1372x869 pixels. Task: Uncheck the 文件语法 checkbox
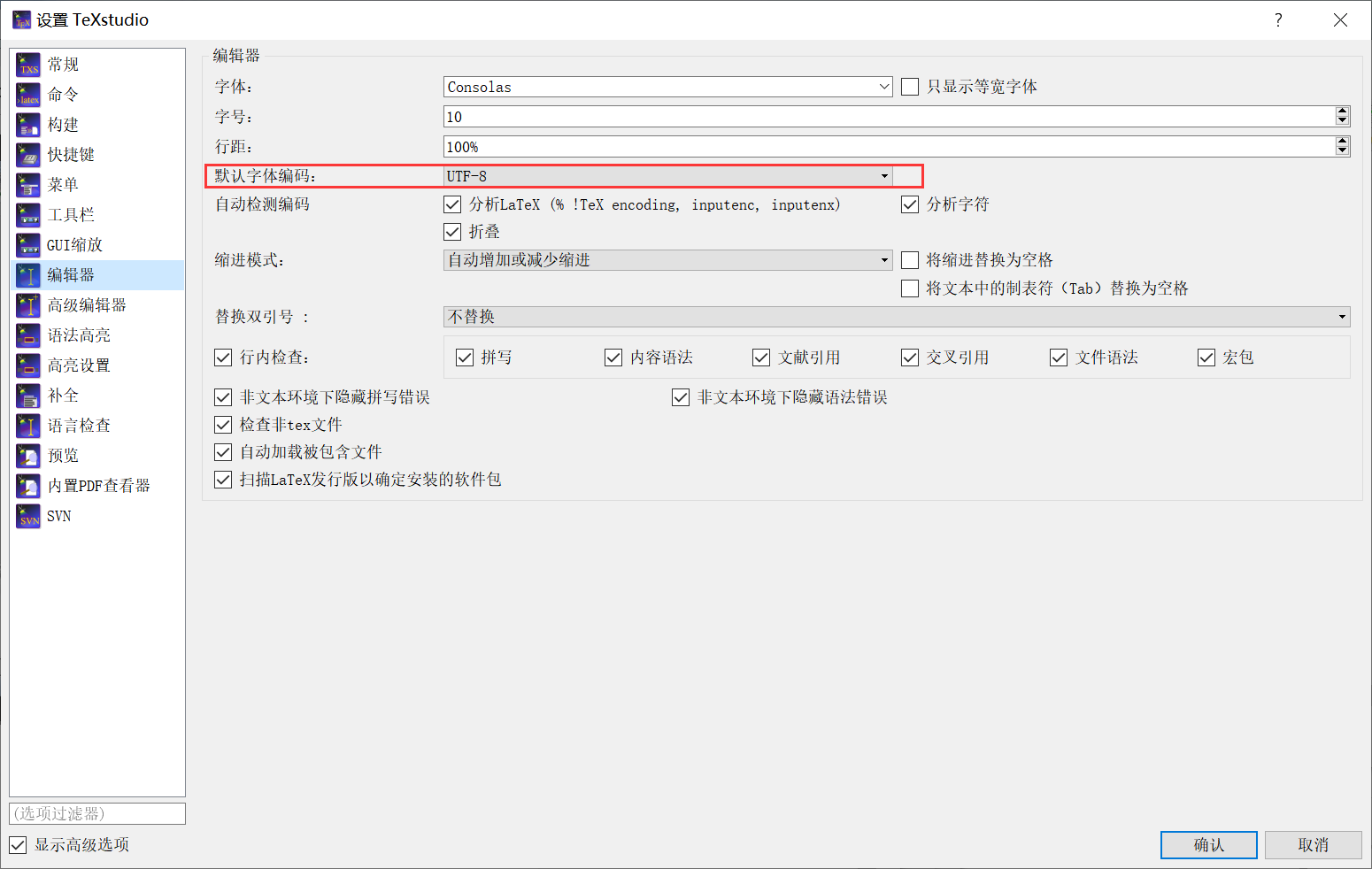(x=1059, y=358)
